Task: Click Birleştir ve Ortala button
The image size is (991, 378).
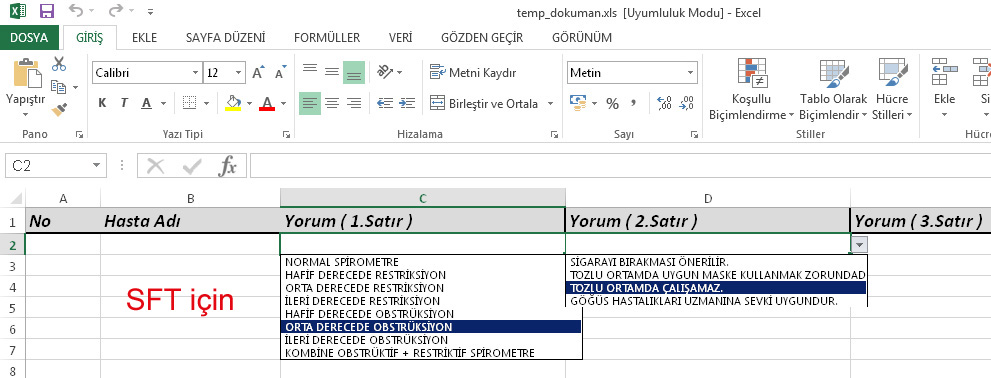Action: [484, 103]
